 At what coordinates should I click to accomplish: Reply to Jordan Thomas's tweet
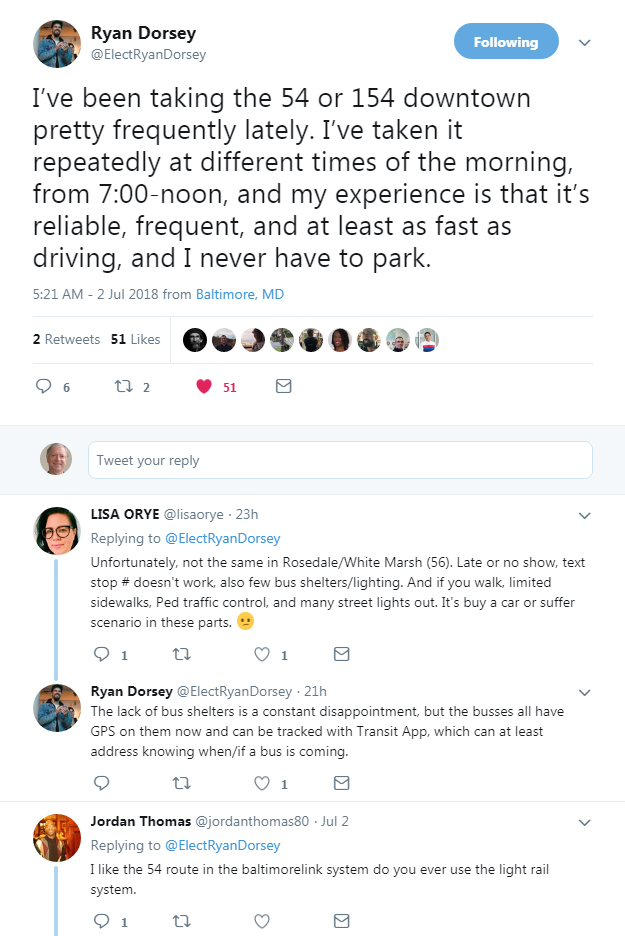coord(101,921)
